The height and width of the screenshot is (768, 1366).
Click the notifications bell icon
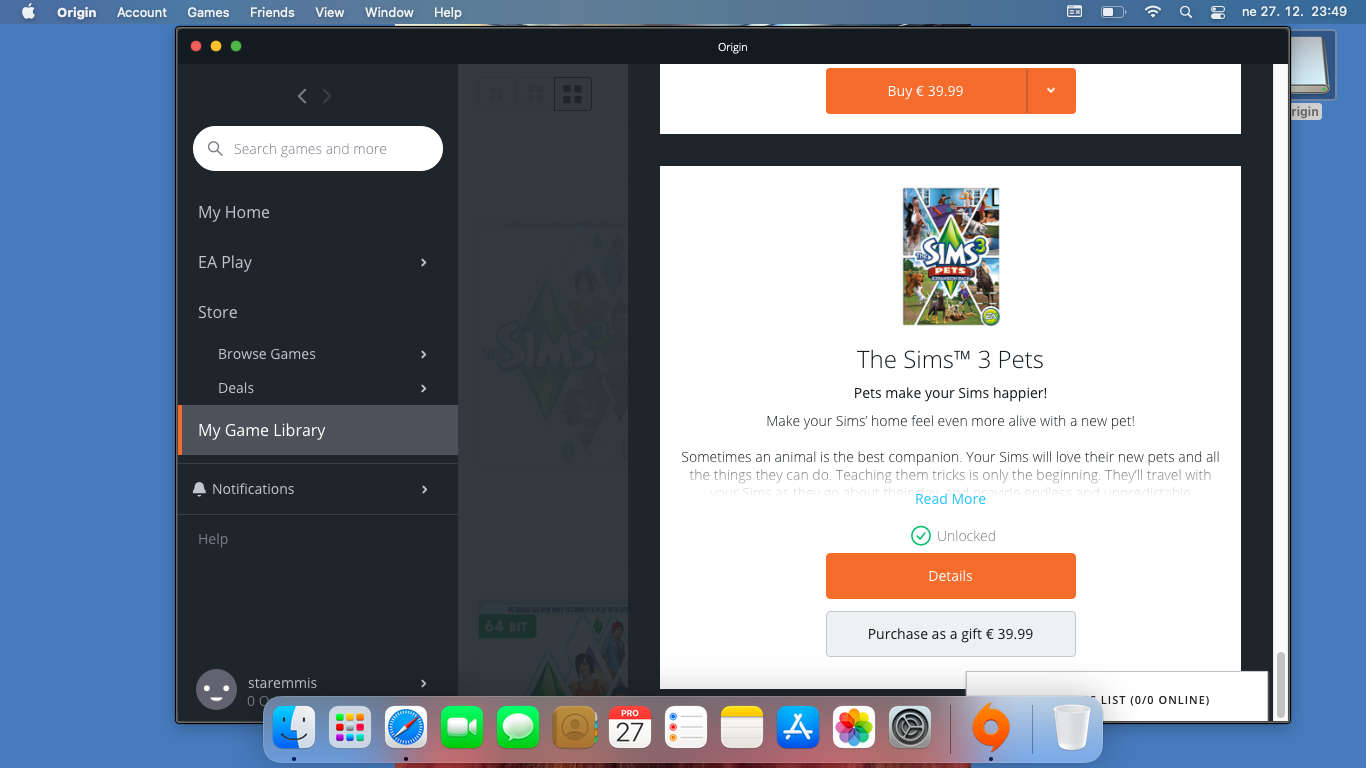(x=199, y=489)
